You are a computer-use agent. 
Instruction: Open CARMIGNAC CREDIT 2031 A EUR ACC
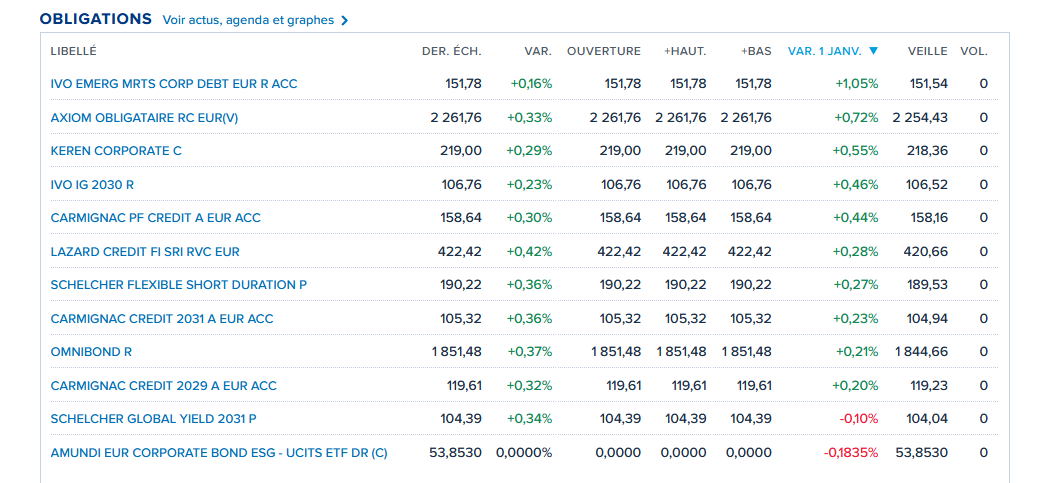click(x=161, y=319)
